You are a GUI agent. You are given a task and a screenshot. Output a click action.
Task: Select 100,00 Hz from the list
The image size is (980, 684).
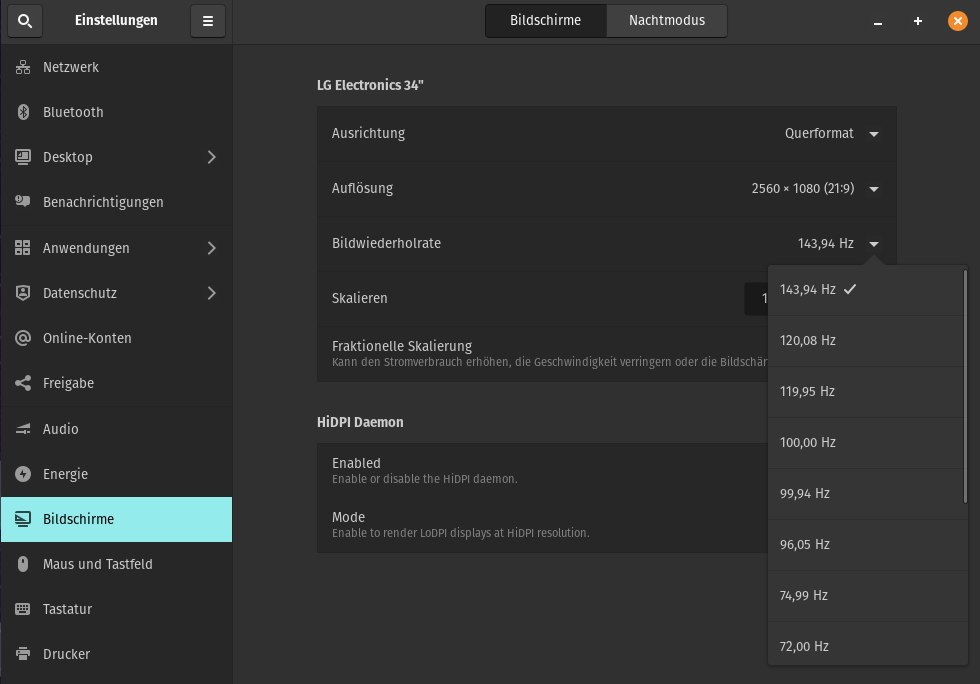coord(808,443)
